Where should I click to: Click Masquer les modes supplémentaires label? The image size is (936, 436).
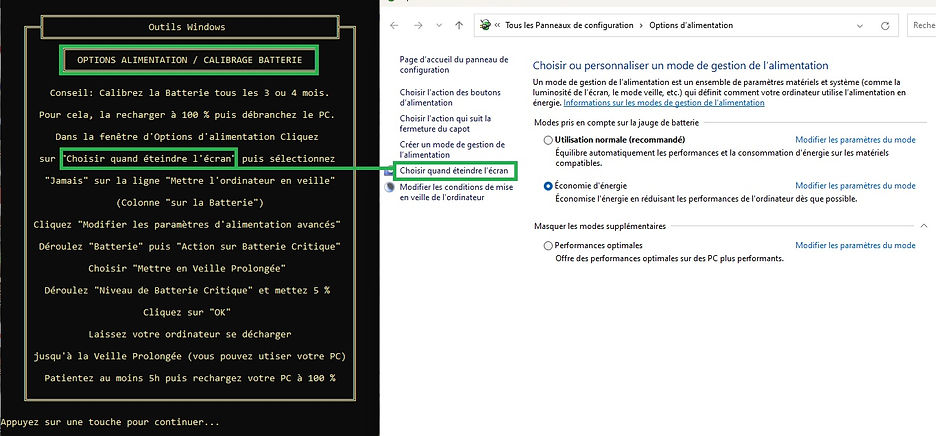point(599,226)
